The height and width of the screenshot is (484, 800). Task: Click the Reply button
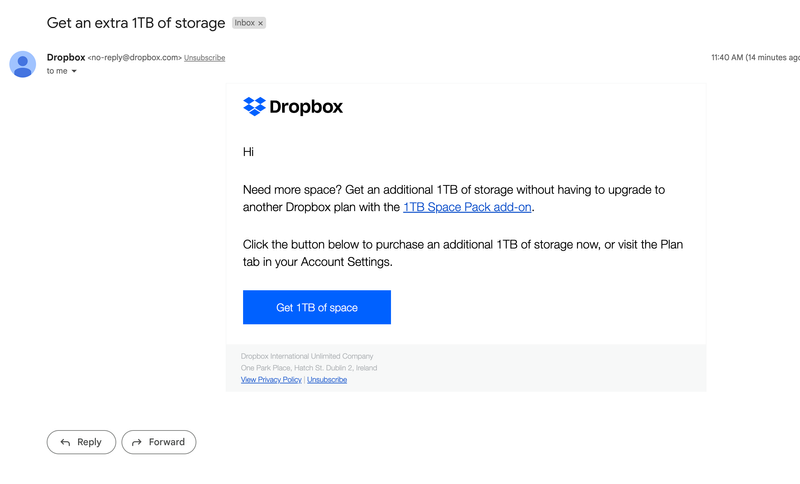[x=81, y=442]
